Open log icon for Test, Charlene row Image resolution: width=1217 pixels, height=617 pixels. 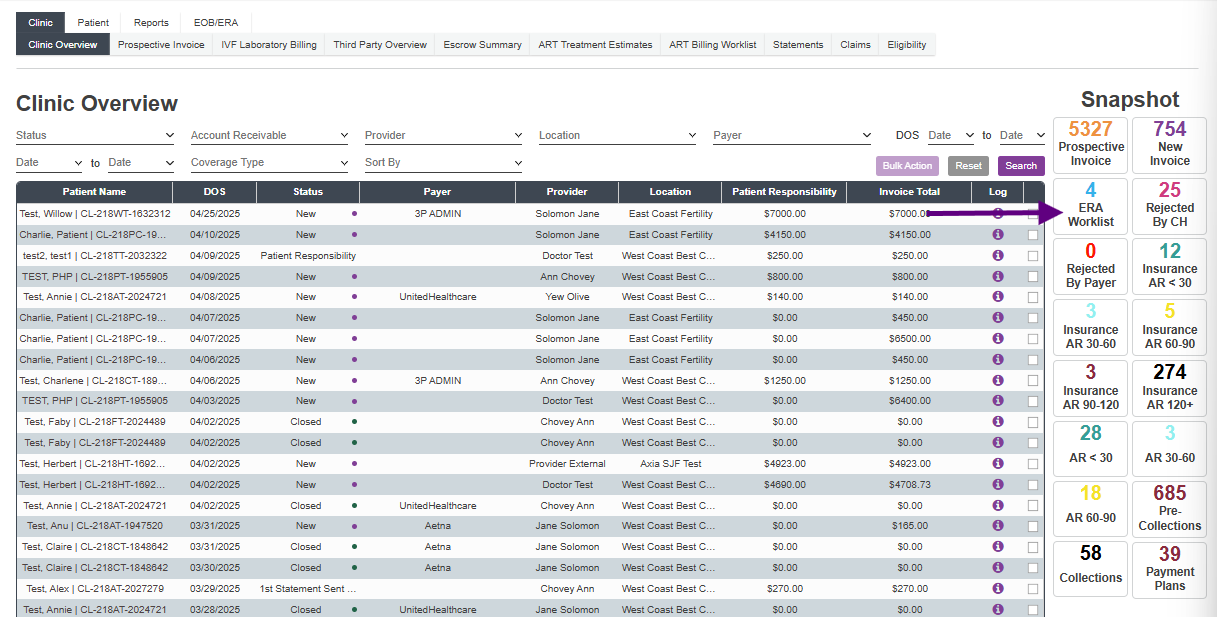click(x=997, y=381)
